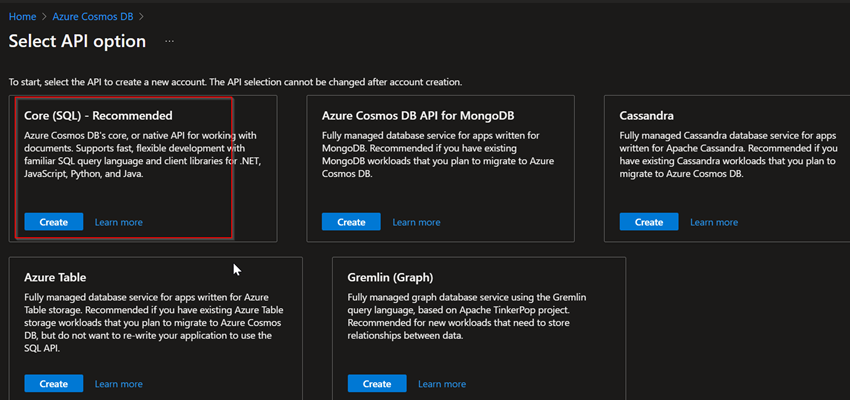Click the Cassandra description paragraph
Image resolution: width=850 pixels, height=400 pixels.
click(x=729, y=154)
